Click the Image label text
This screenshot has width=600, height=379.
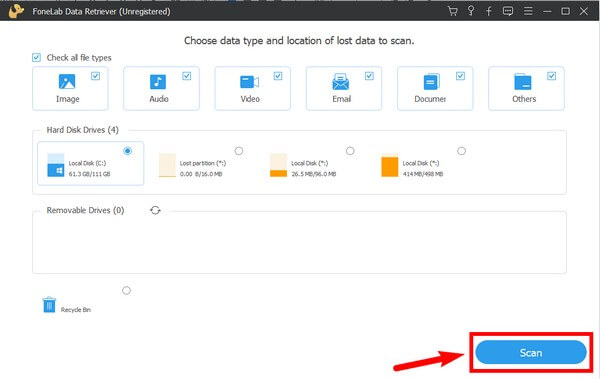tap(68, 99)
